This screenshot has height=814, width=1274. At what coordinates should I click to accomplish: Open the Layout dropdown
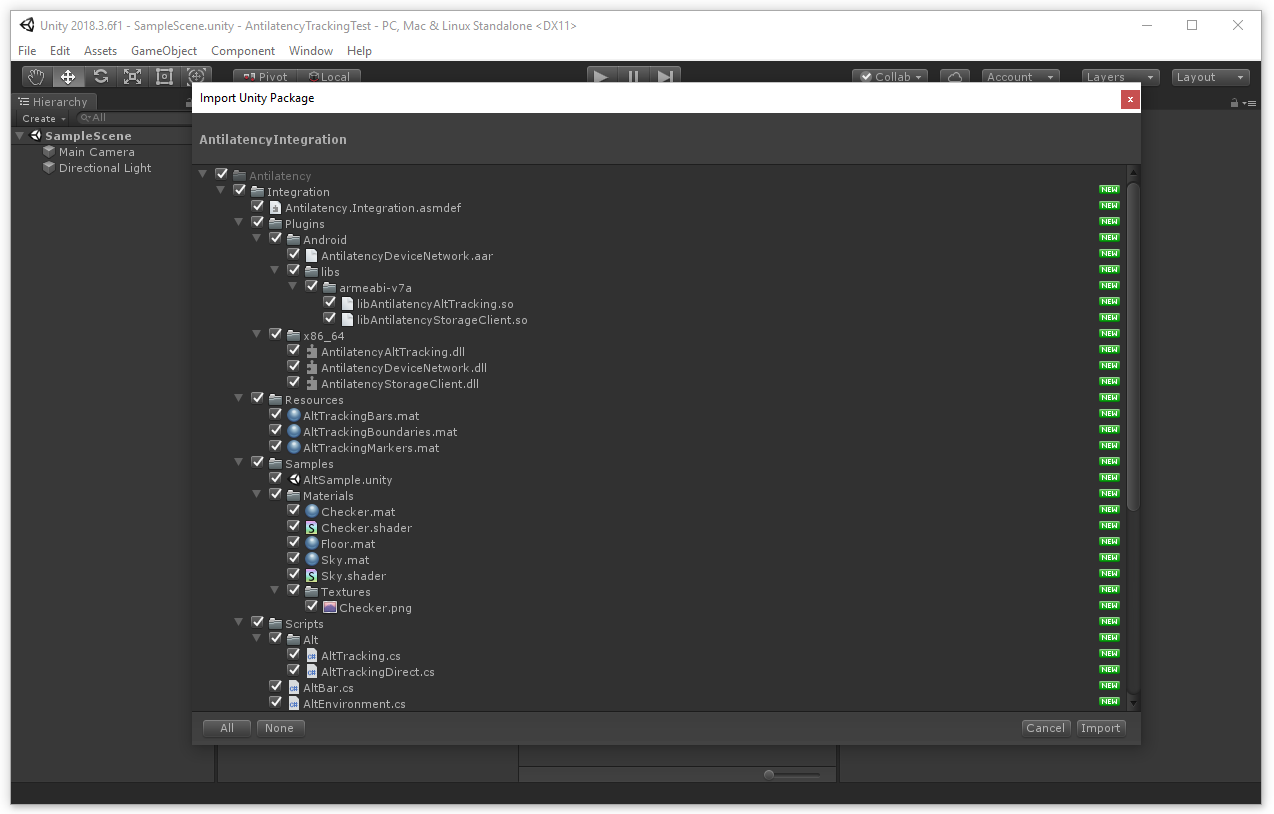click(1209, 77)
